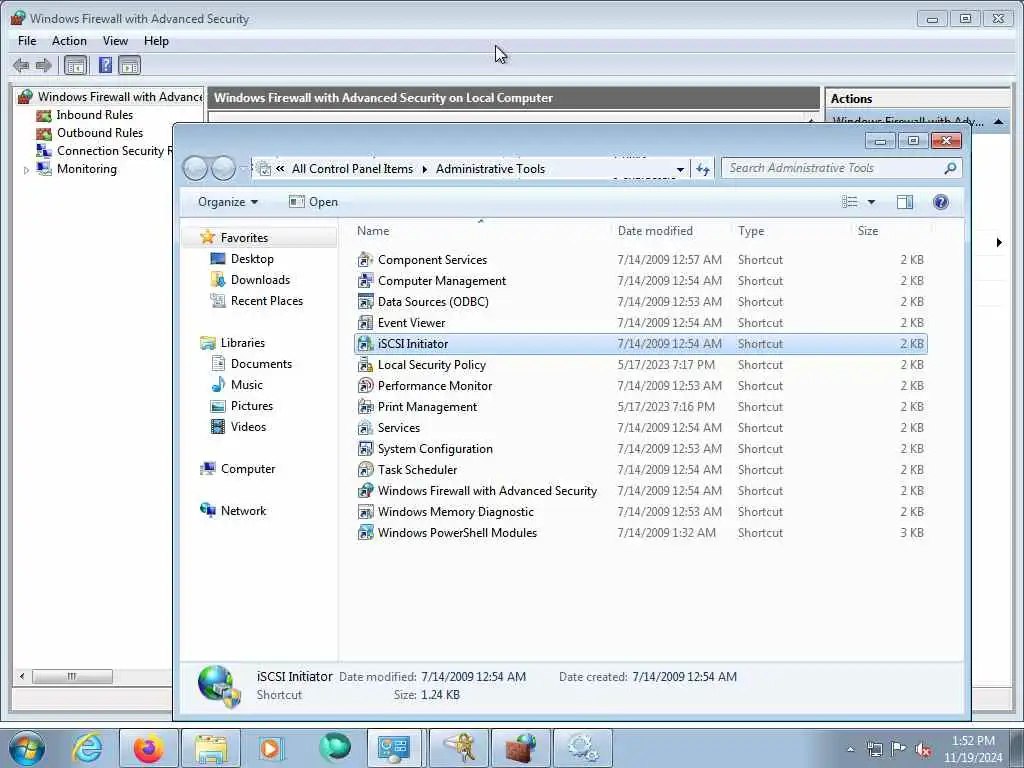Open Downloads in navigation pane
1024x768 pixels.
(x=260, y=280)
